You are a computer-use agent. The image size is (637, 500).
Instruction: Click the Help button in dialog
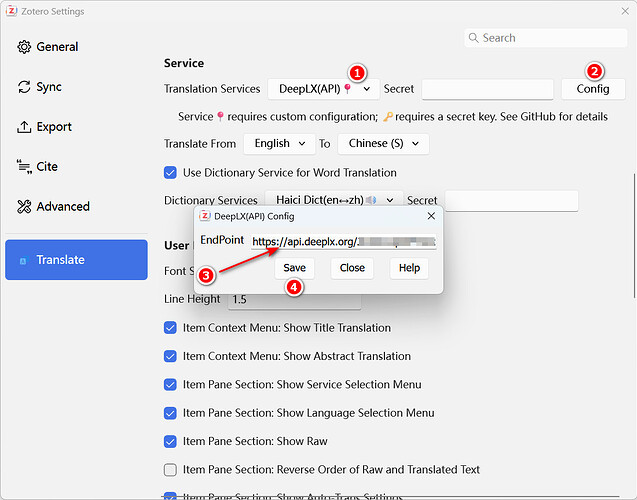(409, 268)
